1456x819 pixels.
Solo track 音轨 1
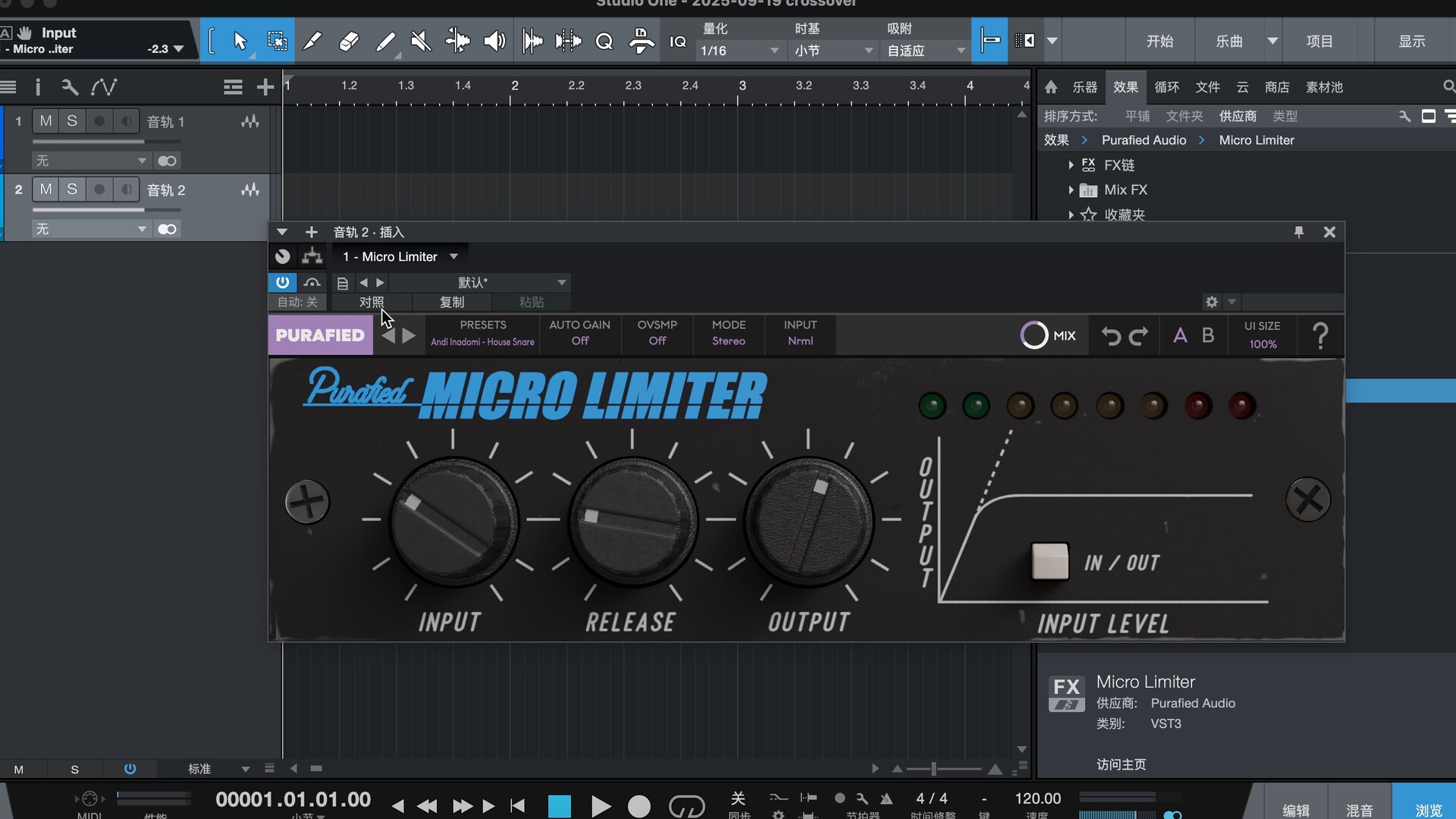[x=72, y=121]
